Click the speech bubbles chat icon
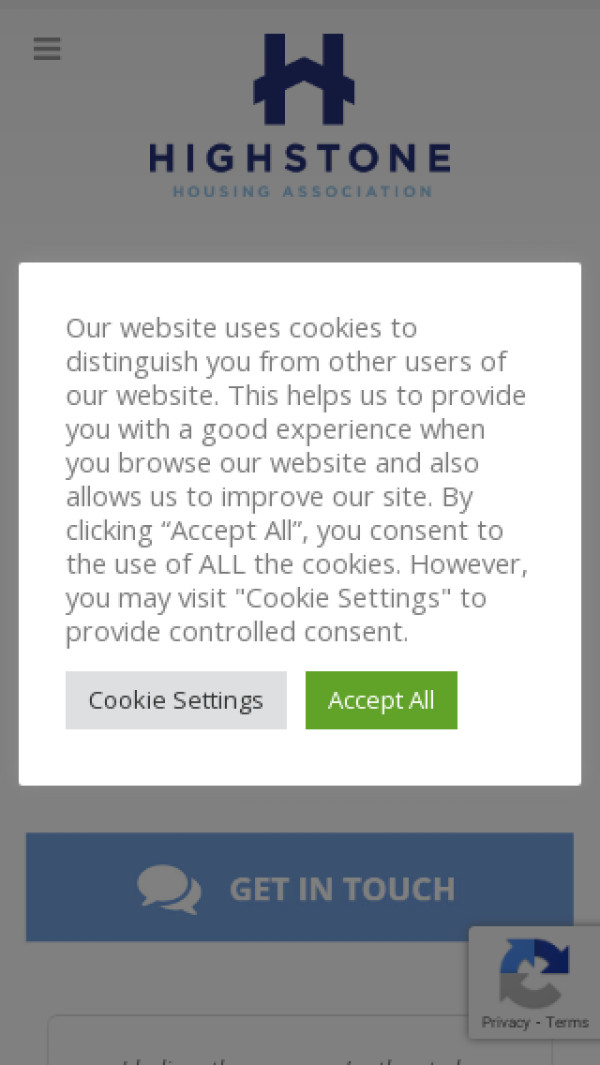Image resolution: width=600 pixels, height=1065 pixels. pyautogui.click(x=169, y=888)
